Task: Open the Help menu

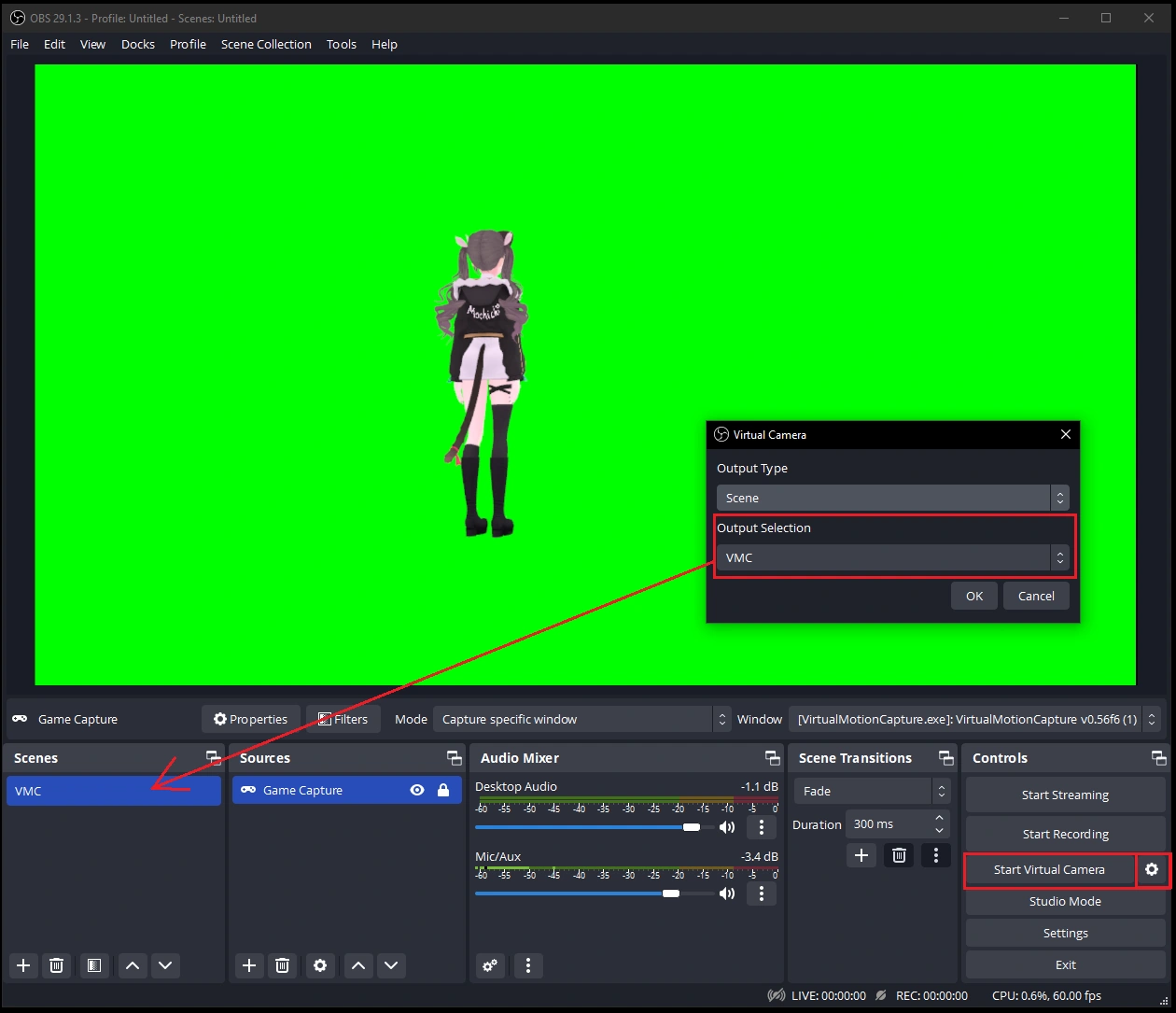Action: tap(385, 44)
